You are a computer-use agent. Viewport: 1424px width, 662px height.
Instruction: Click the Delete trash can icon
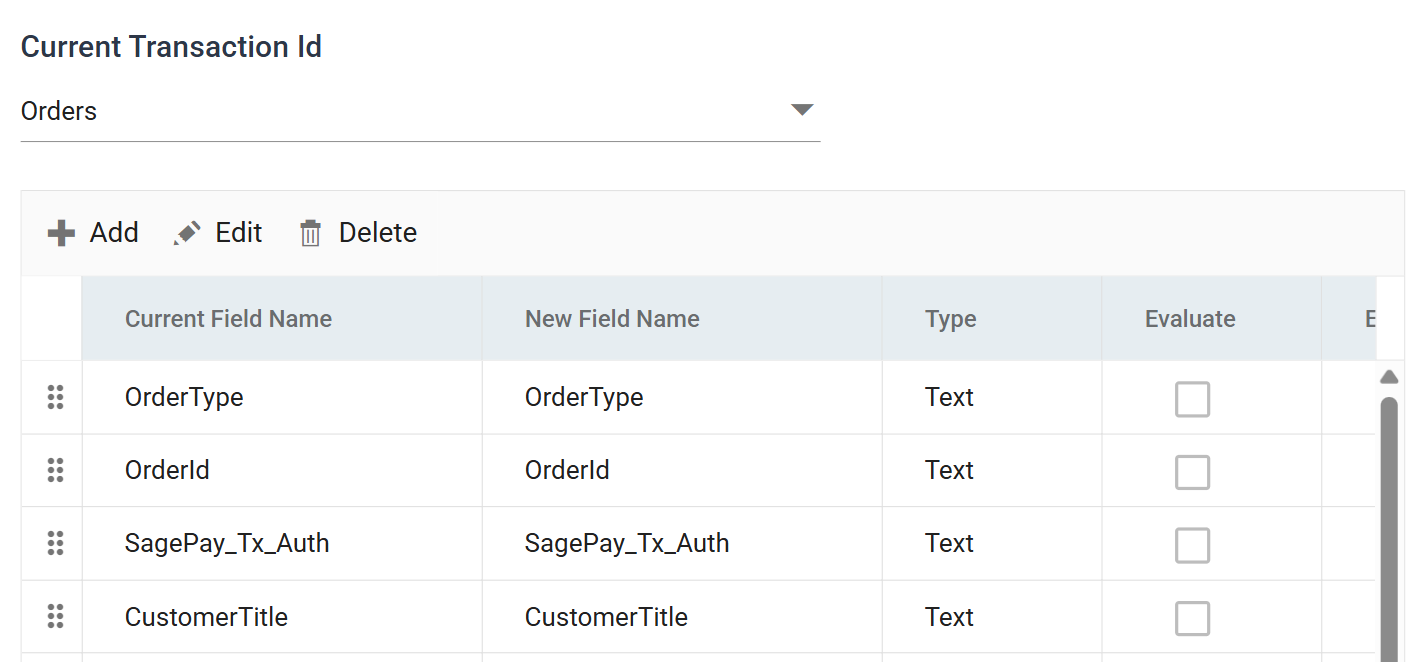tap(311, 233)
